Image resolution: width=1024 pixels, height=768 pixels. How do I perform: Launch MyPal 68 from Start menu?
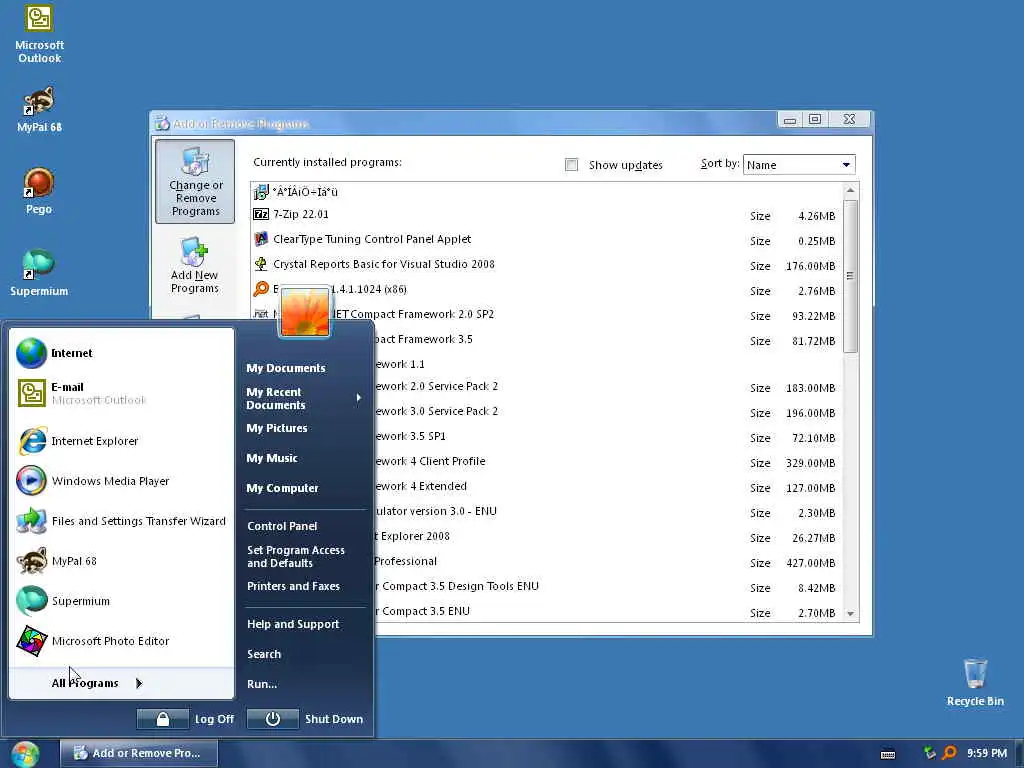tap(121, 561)
